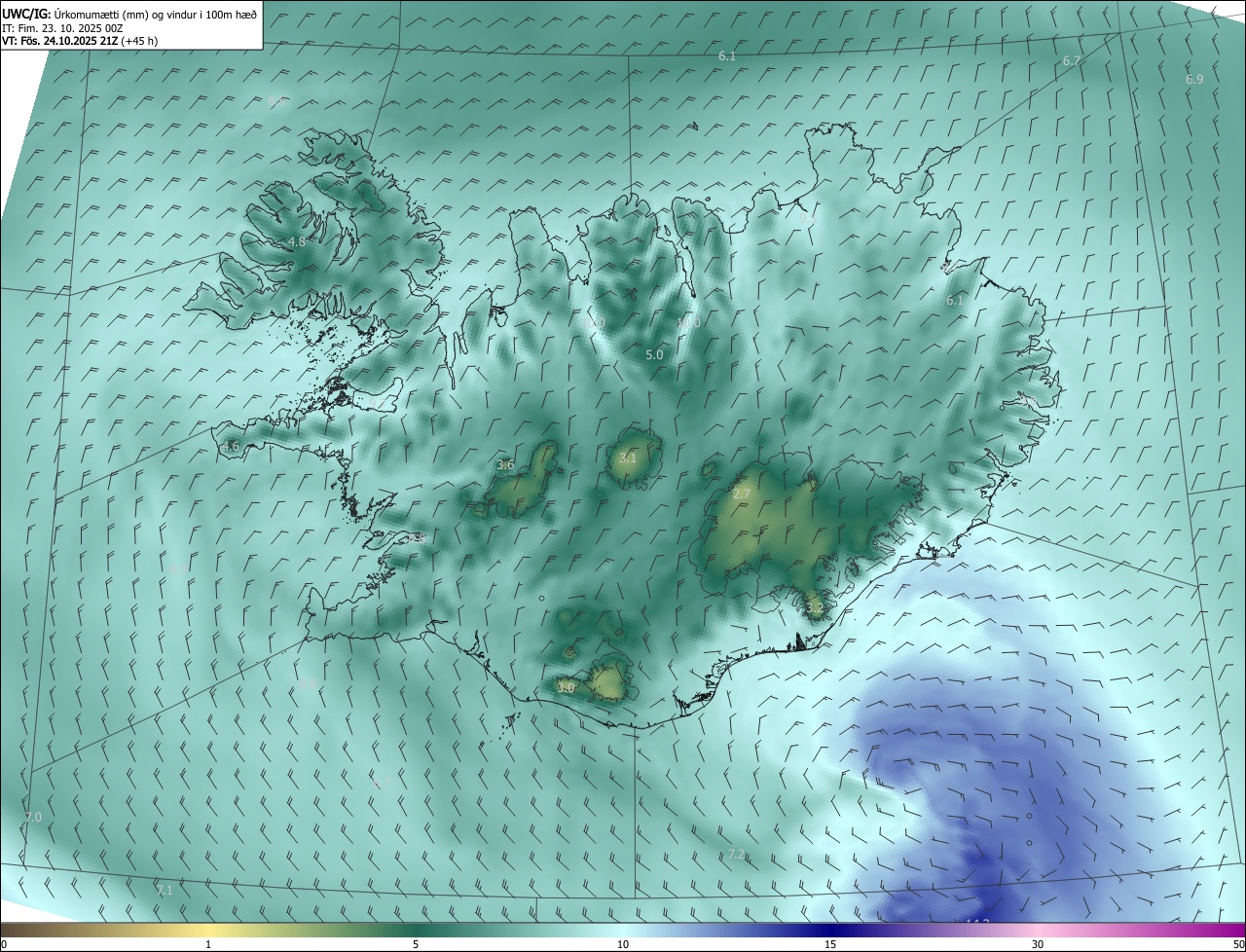Click the 'VT: Fös. 24.10.2025 21Z (+45 h)' line
The image size is (1246, 952).
point(80,41)
